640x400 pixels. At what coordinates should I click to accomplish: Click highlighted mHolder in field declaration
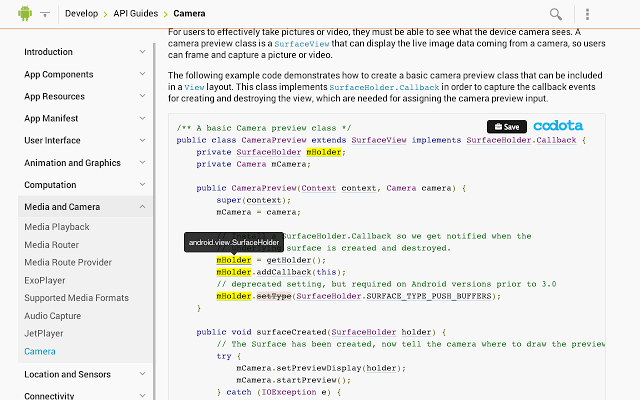click(x=324, y=152)
